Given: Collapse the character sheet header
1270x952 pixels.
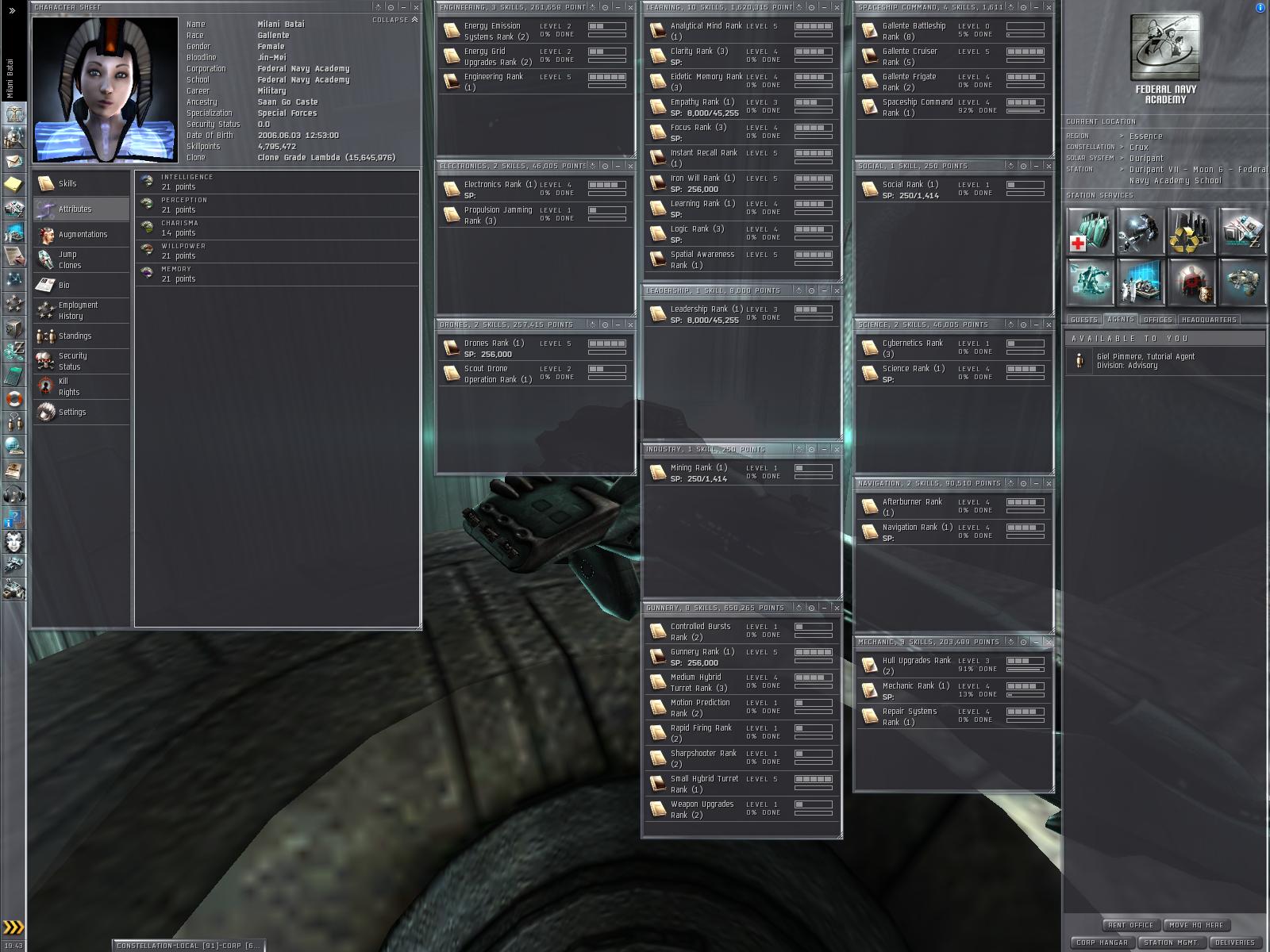Looking at the screenshot, I should 394,20.
